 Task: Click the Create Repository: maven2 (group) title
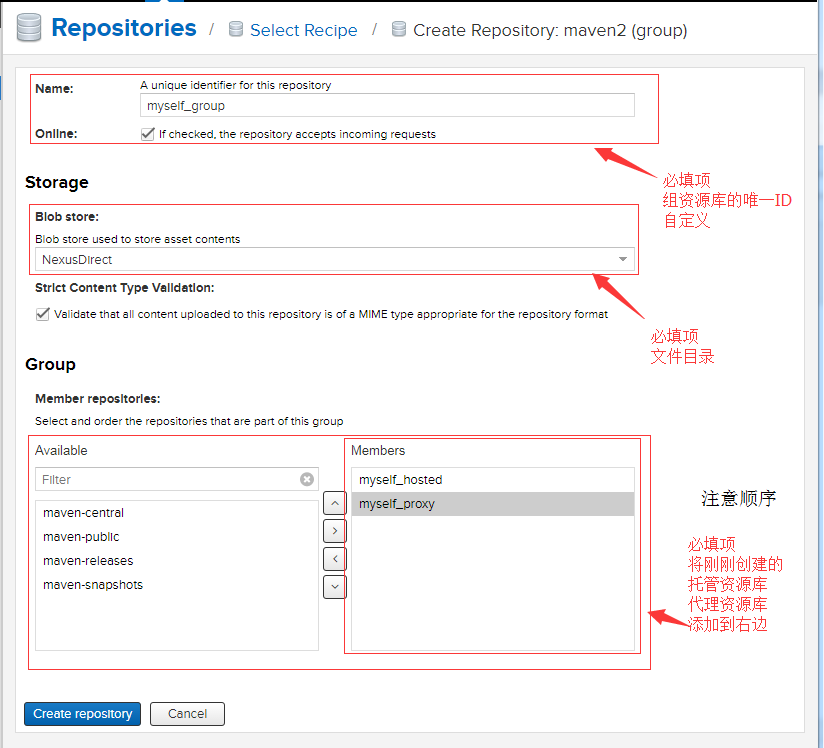550,30
